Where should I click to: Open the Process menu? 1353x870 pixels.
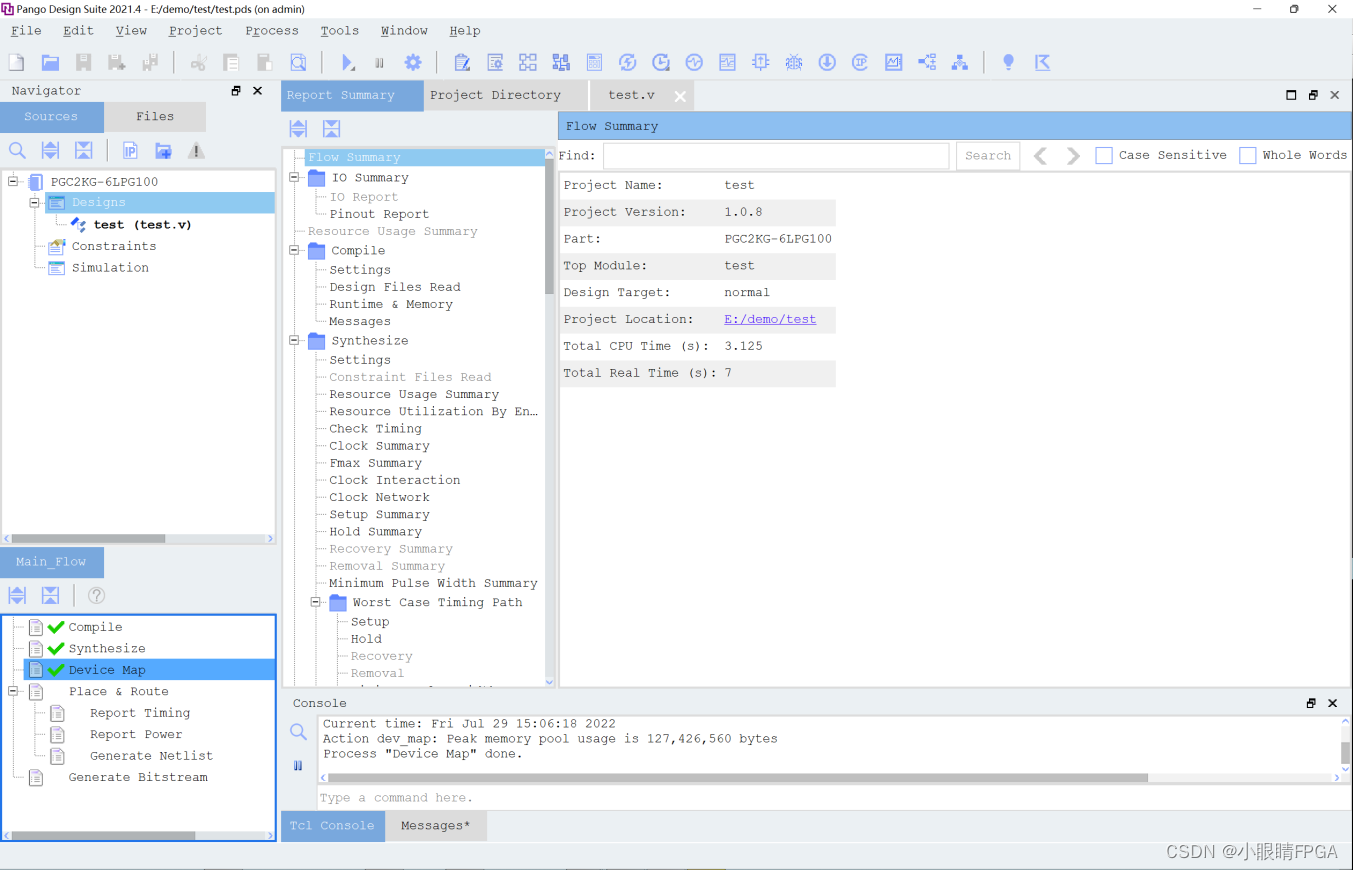(272, 31)
